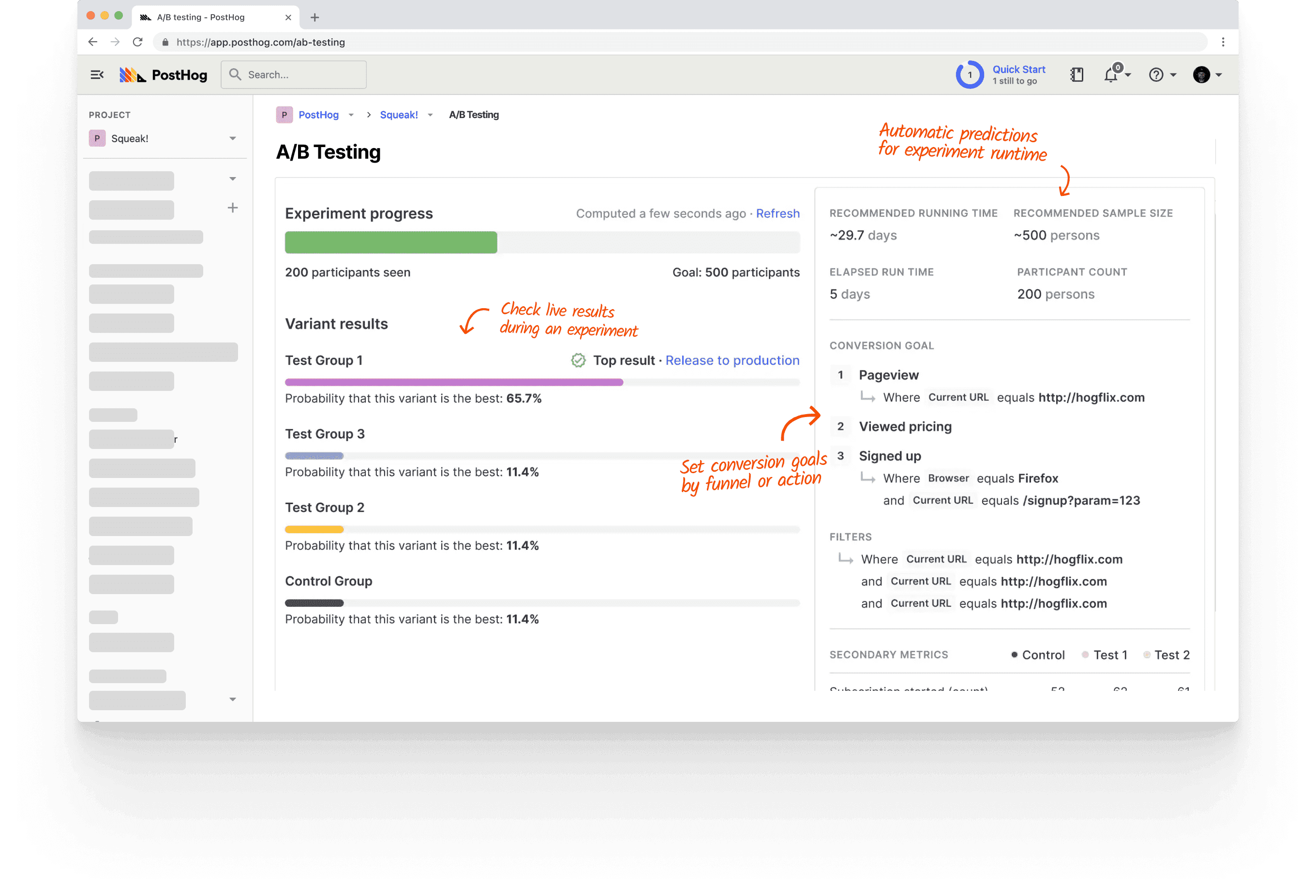
Task: Open the help menu icon
Action: 1157,74
